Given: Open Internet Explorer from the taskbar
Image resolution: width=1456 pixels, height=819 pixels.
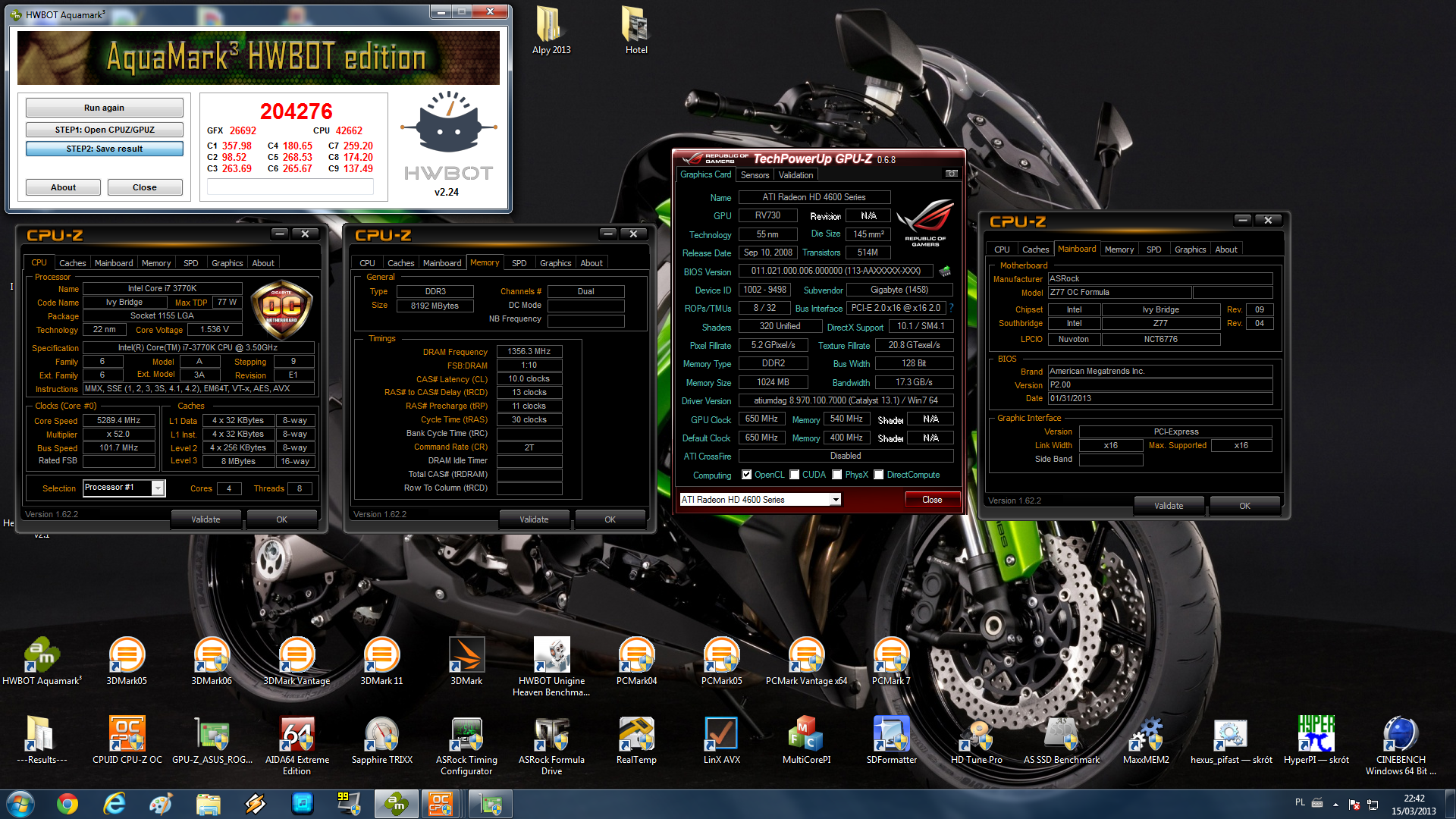Looking at the screenshot, I should [115, 804].
